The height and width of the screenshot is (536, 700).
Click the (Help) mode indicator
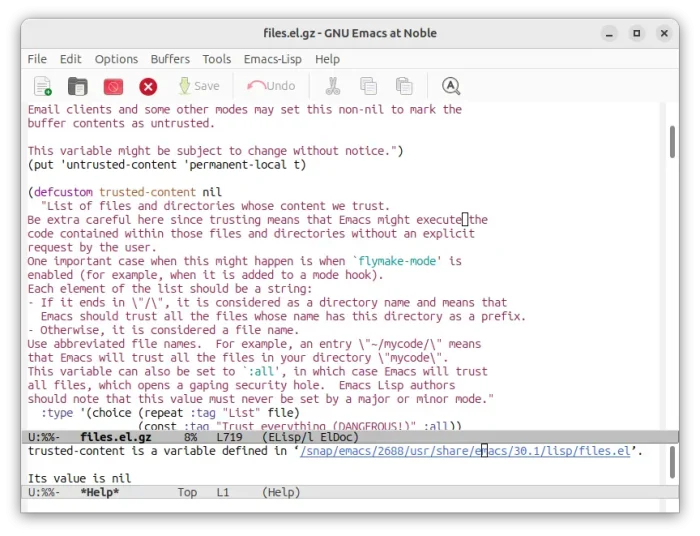(x=281, y=492)
